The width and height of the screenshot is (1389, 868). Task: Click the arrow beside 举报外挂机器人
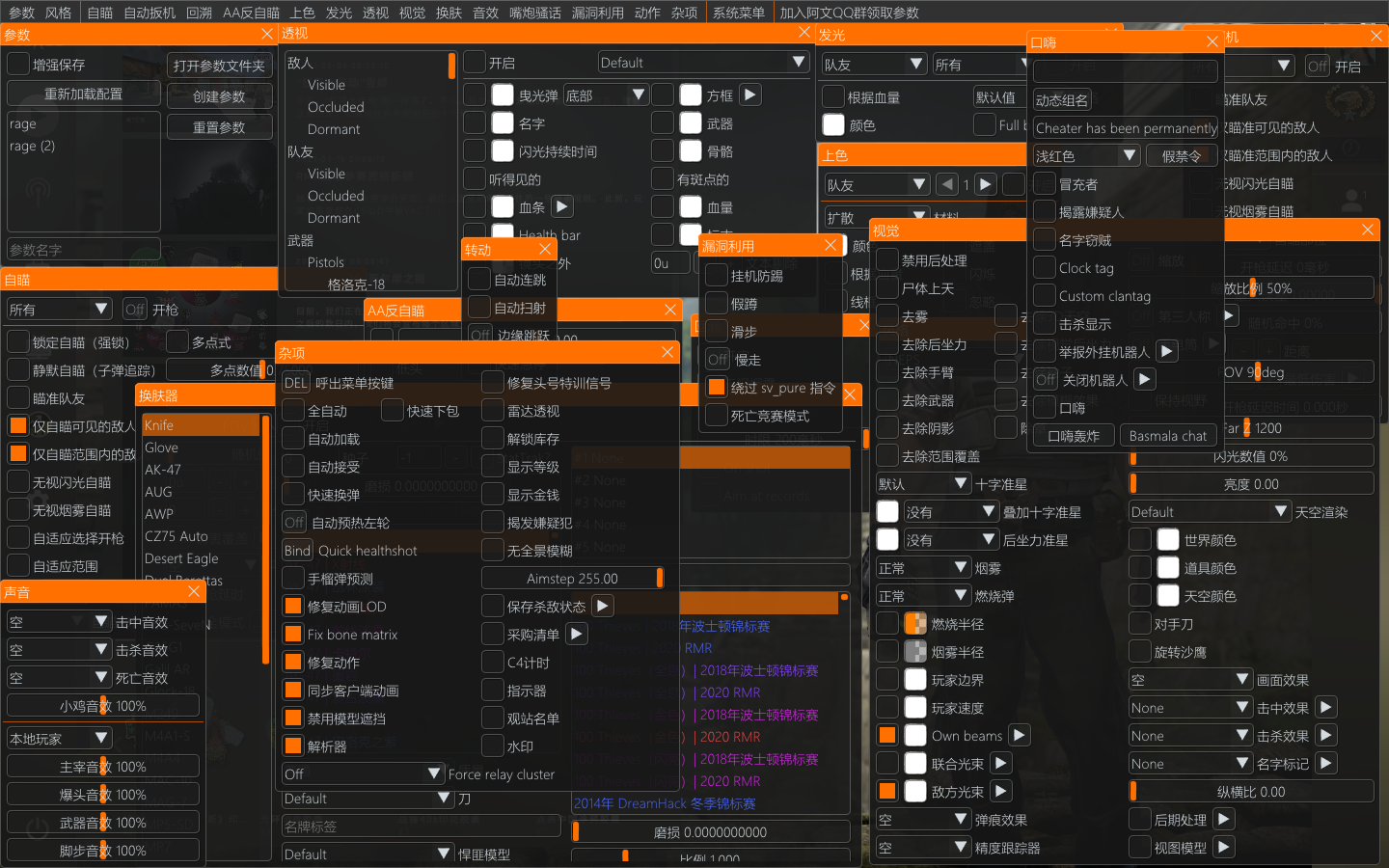tap(1166, 351)
